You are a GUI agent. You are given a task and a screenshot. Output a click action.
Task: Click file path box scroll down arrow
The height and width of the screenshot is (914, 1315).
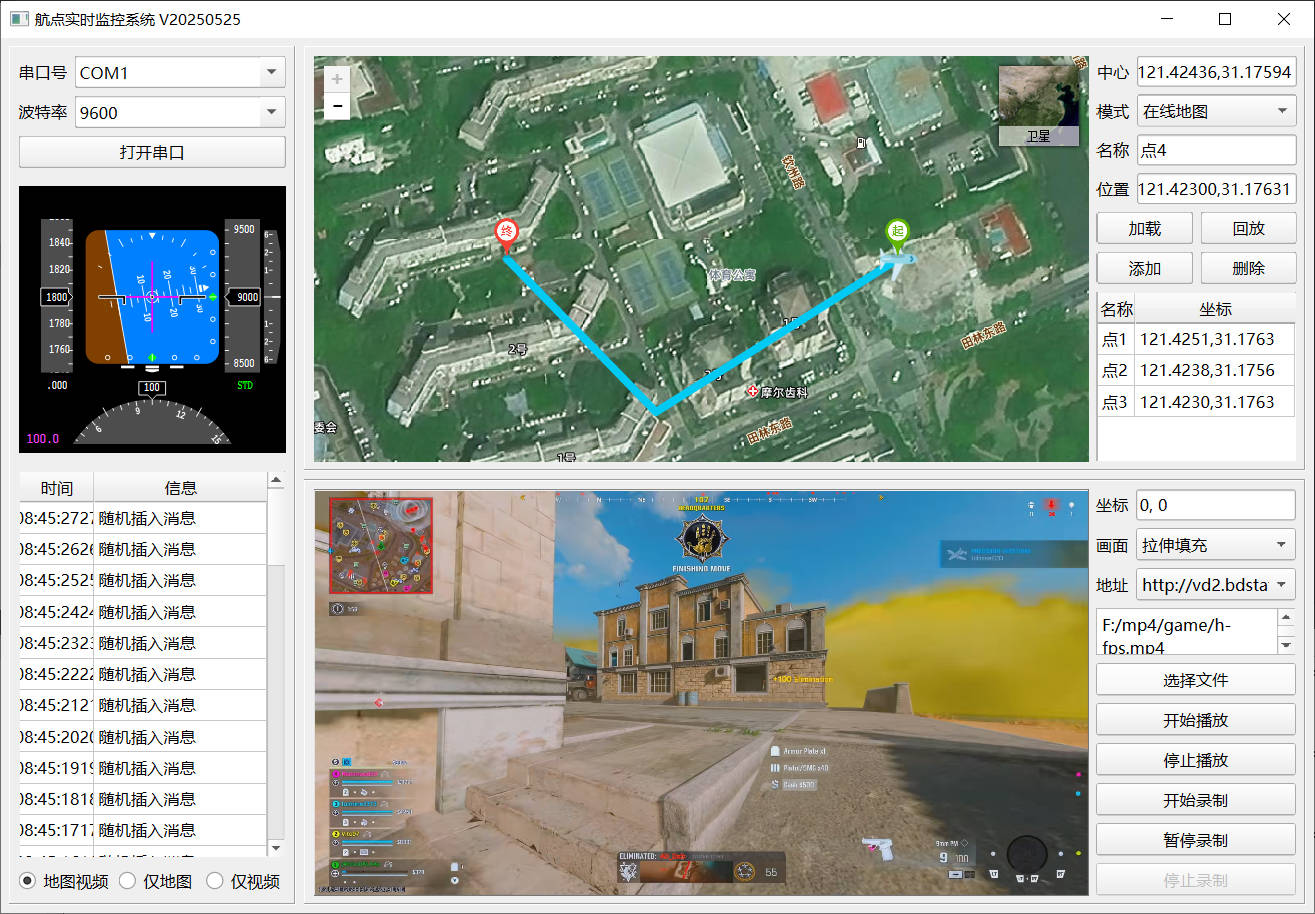pos(1287,645)
